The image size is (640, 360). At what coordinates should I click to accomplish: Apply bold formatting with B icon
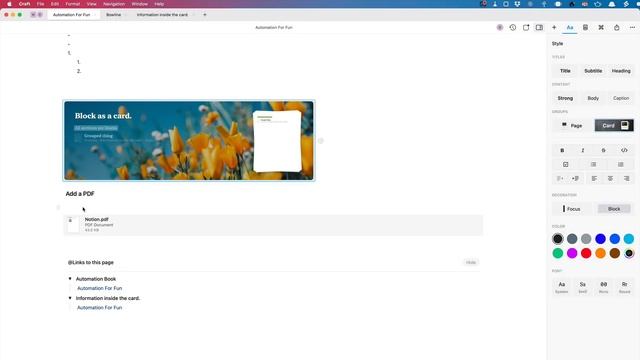point(562,150)
